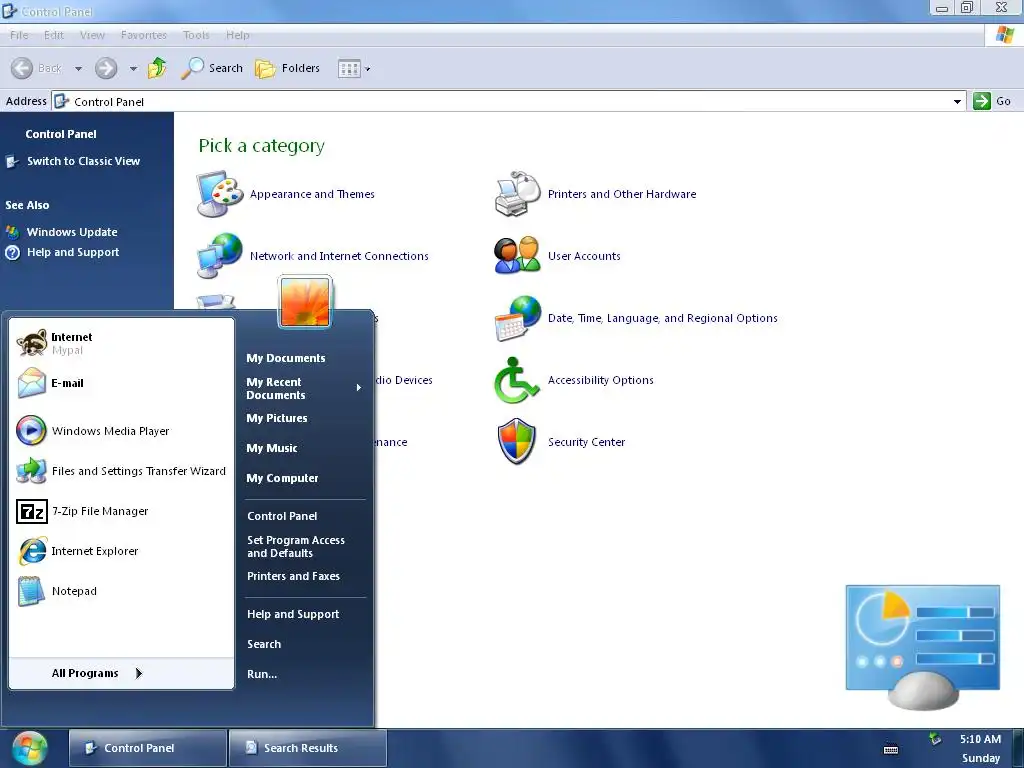
Task: Click the Accessibility Options wheelchair icon
Action: 516,380
